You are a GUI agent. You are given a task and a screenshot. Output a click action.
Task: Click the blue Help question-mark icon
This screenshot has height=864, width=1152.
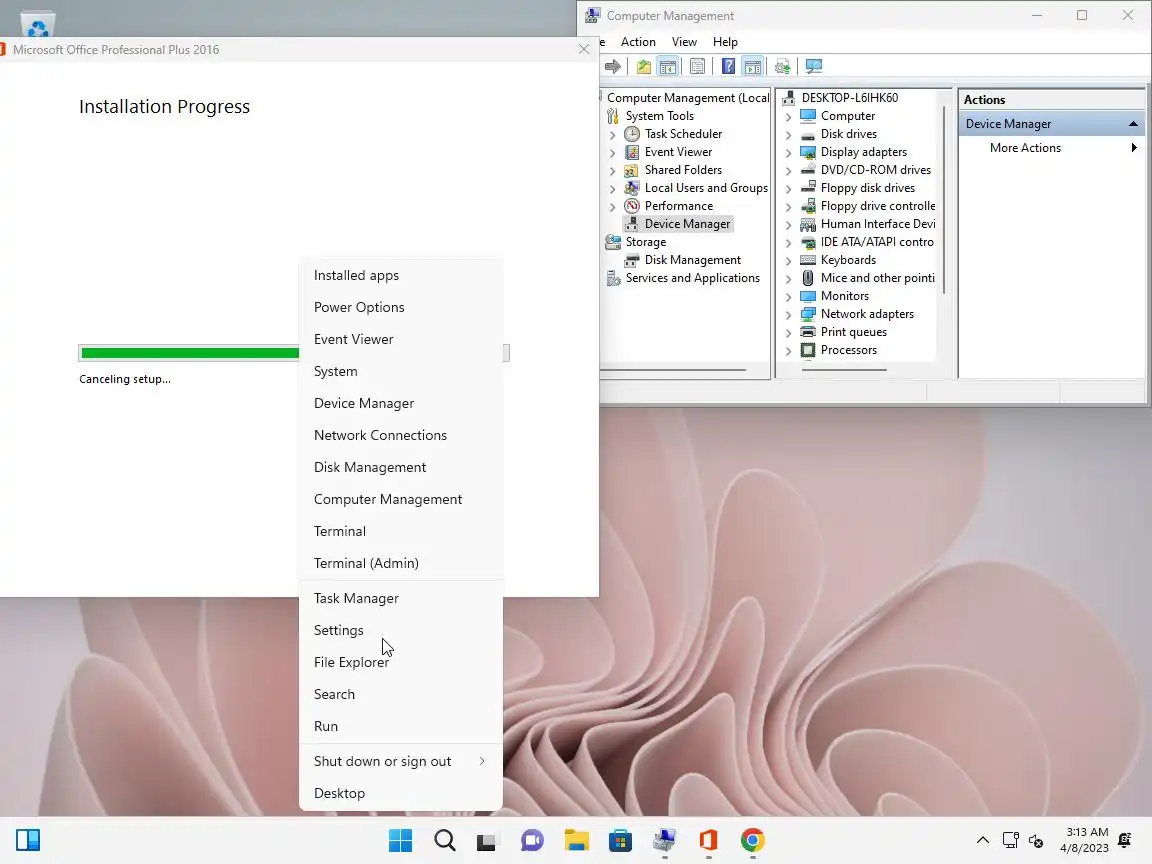click(x=727, y=67)
